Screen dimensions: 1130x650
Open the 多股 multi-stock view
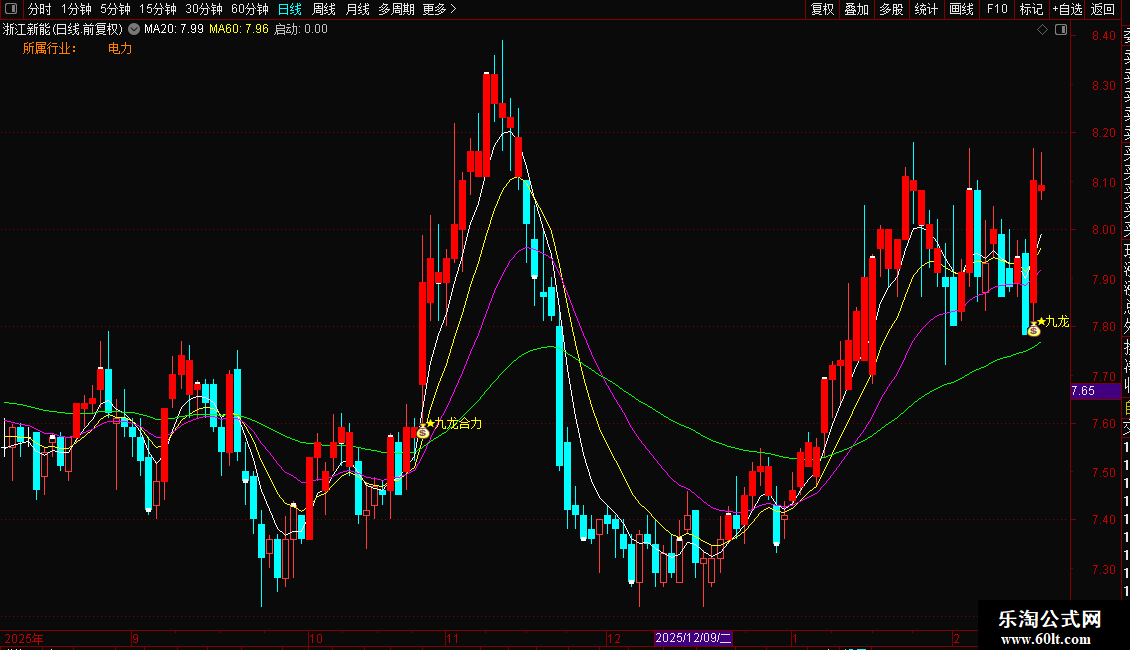[891, 9]
